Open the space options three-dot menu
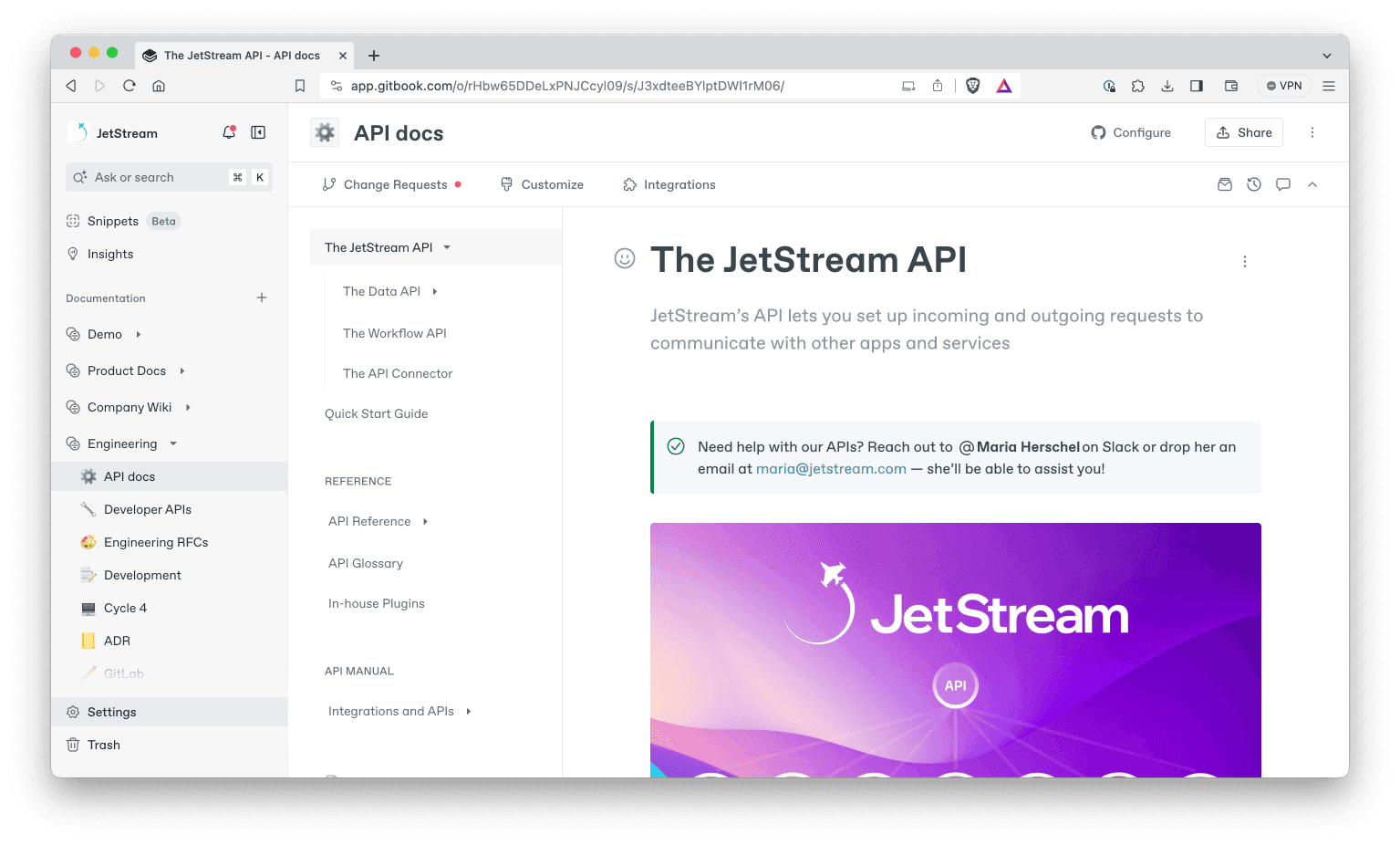Screen dimensions: 1400x845 click(x=1312, y=132)
